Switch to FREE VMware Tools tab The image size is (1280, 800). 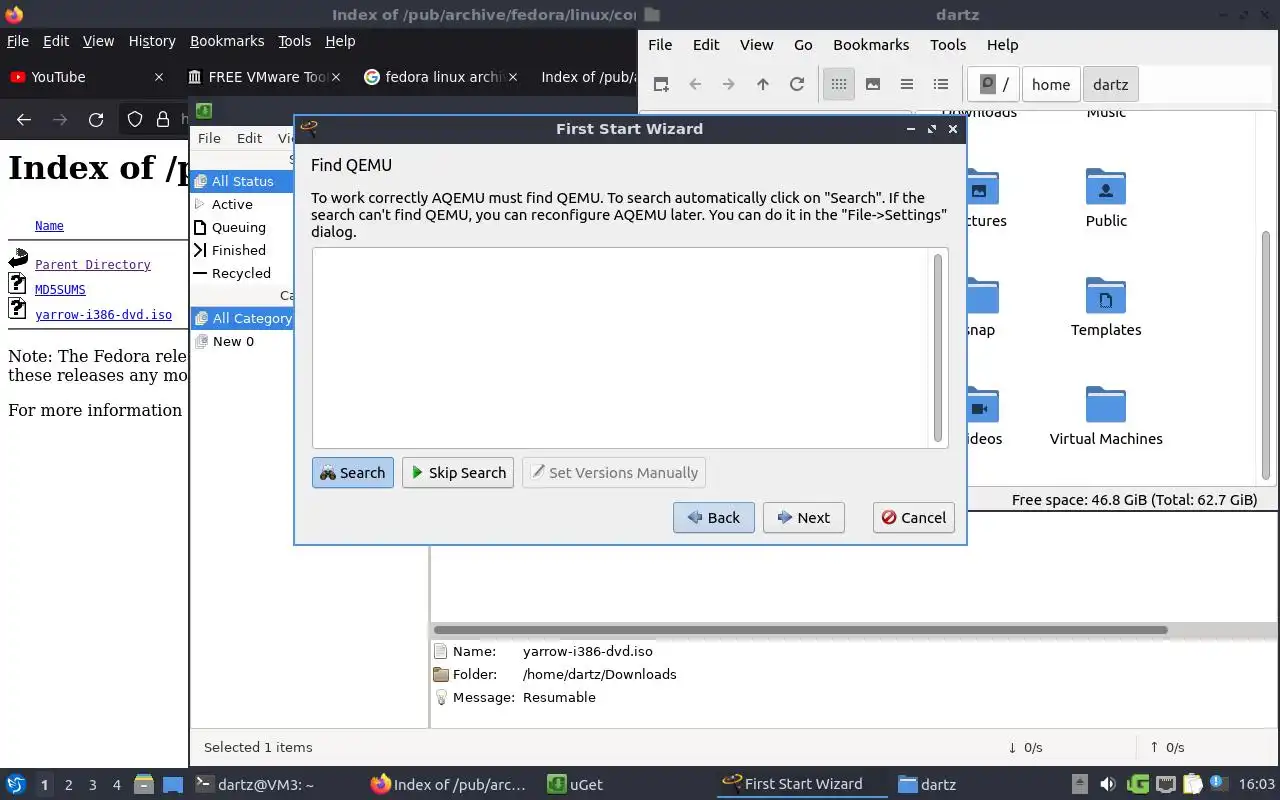pos(262,77)
